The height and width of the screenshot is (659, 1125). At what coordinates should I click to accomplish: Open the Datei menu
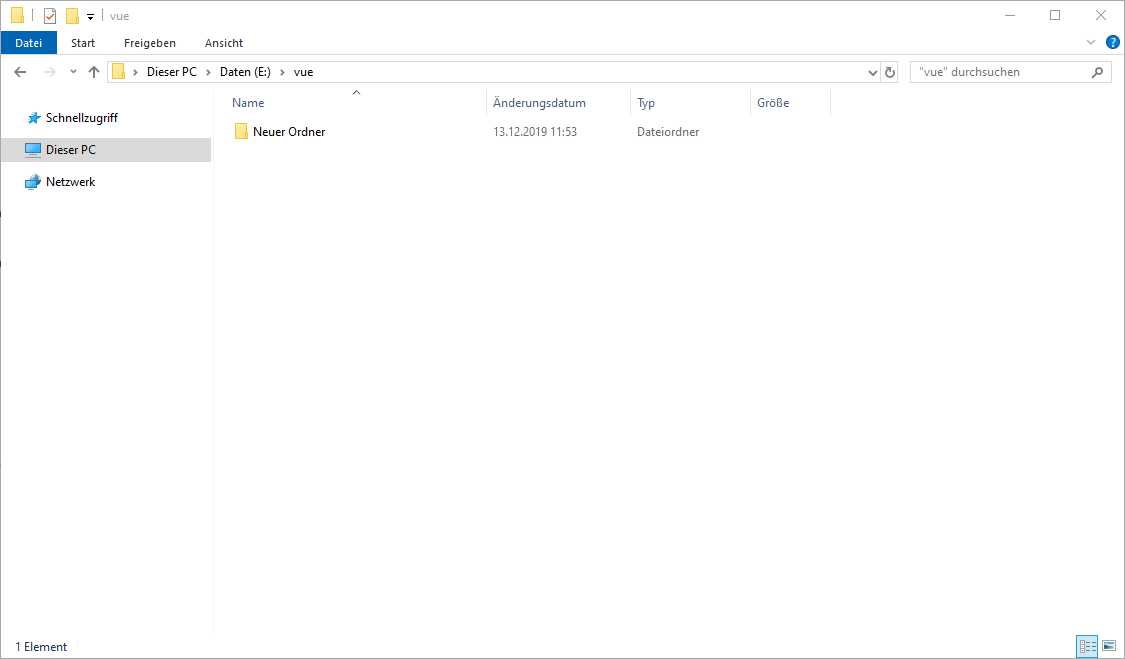(x=28, y=42)
